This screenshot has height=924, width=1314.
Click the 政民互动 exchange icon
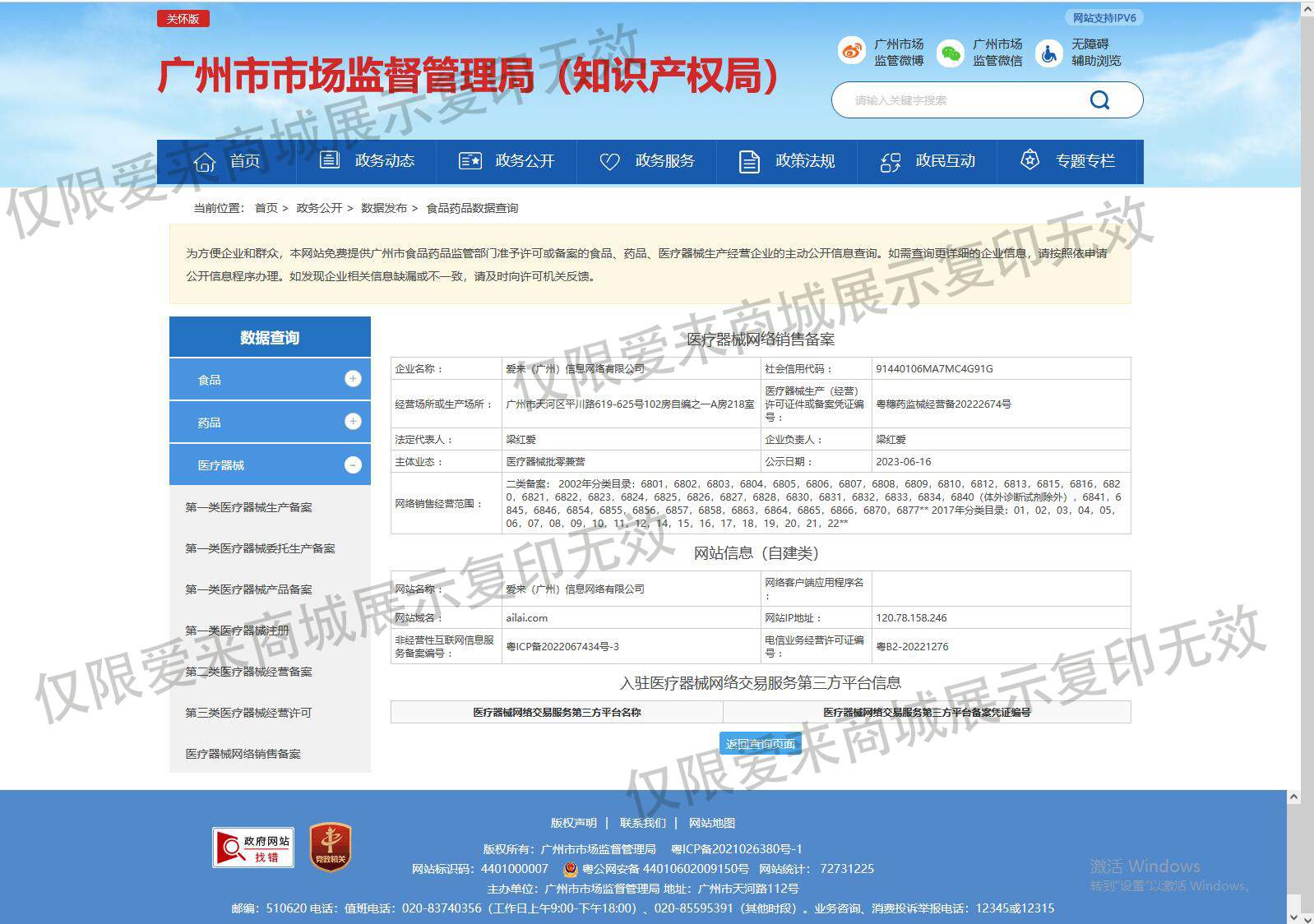click(x=890, y=162)
